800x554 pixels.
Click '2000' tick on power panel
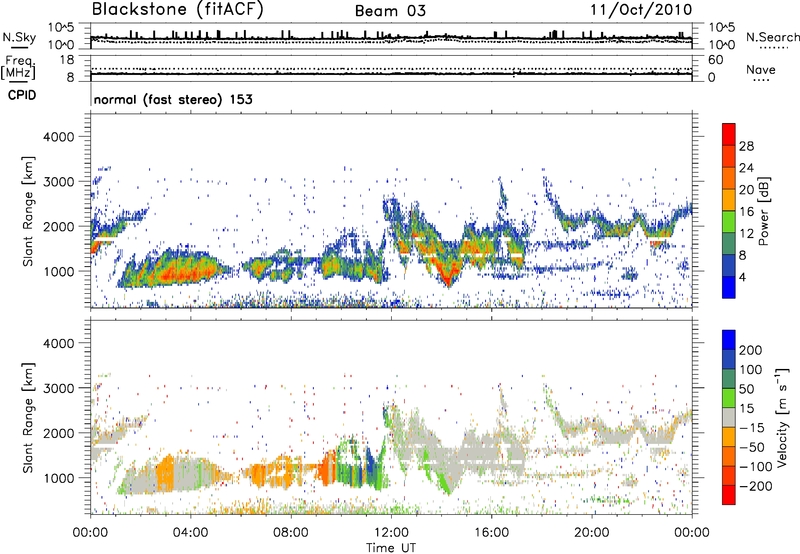click(59, 226)
